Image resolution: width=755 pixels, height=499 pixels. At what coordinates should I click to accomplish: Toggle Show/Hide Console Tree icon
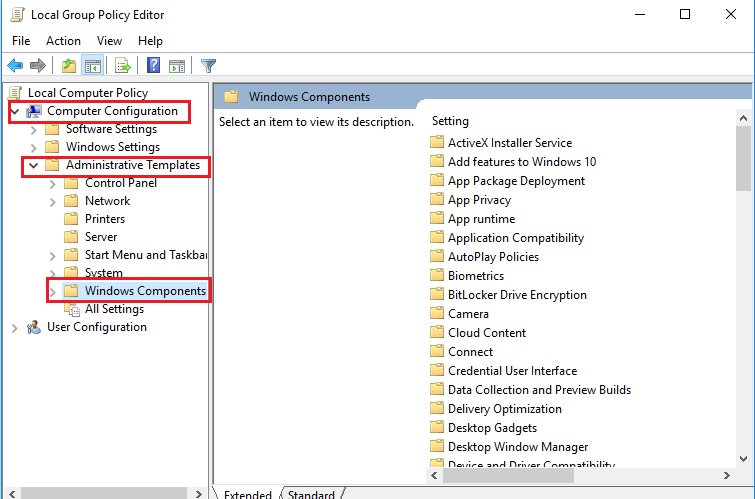pos(92,66)
